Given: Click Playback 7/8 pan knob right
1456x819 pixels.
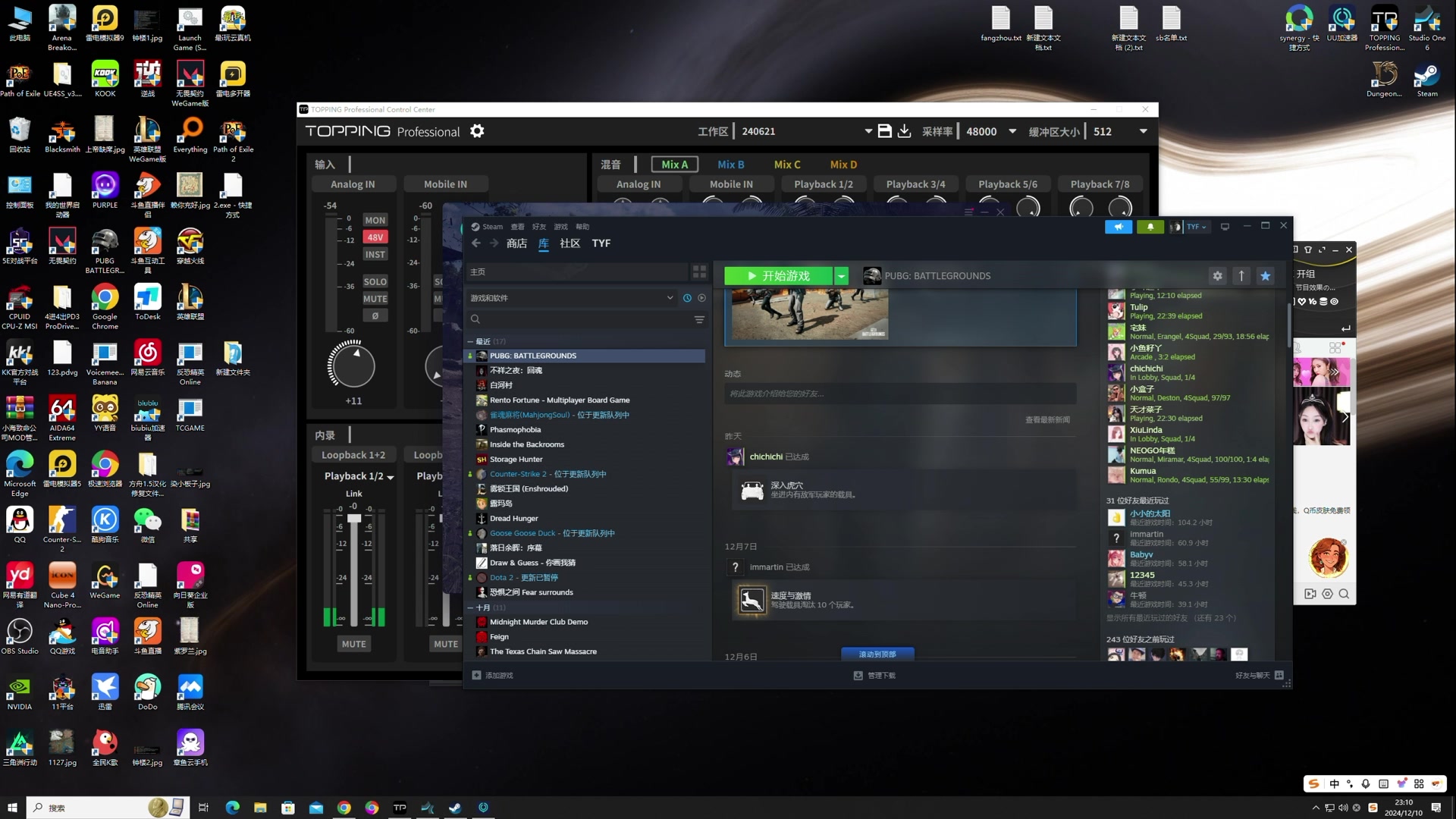Looking at the screenshot, I should 1120,207.
